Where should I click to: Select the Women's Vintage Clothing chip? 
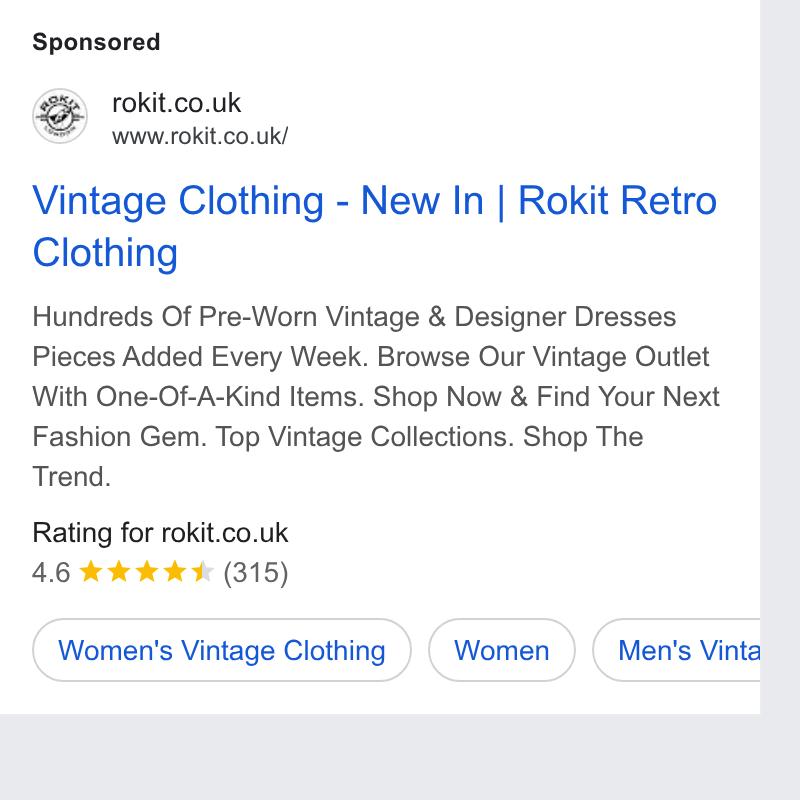pos(221,650)
